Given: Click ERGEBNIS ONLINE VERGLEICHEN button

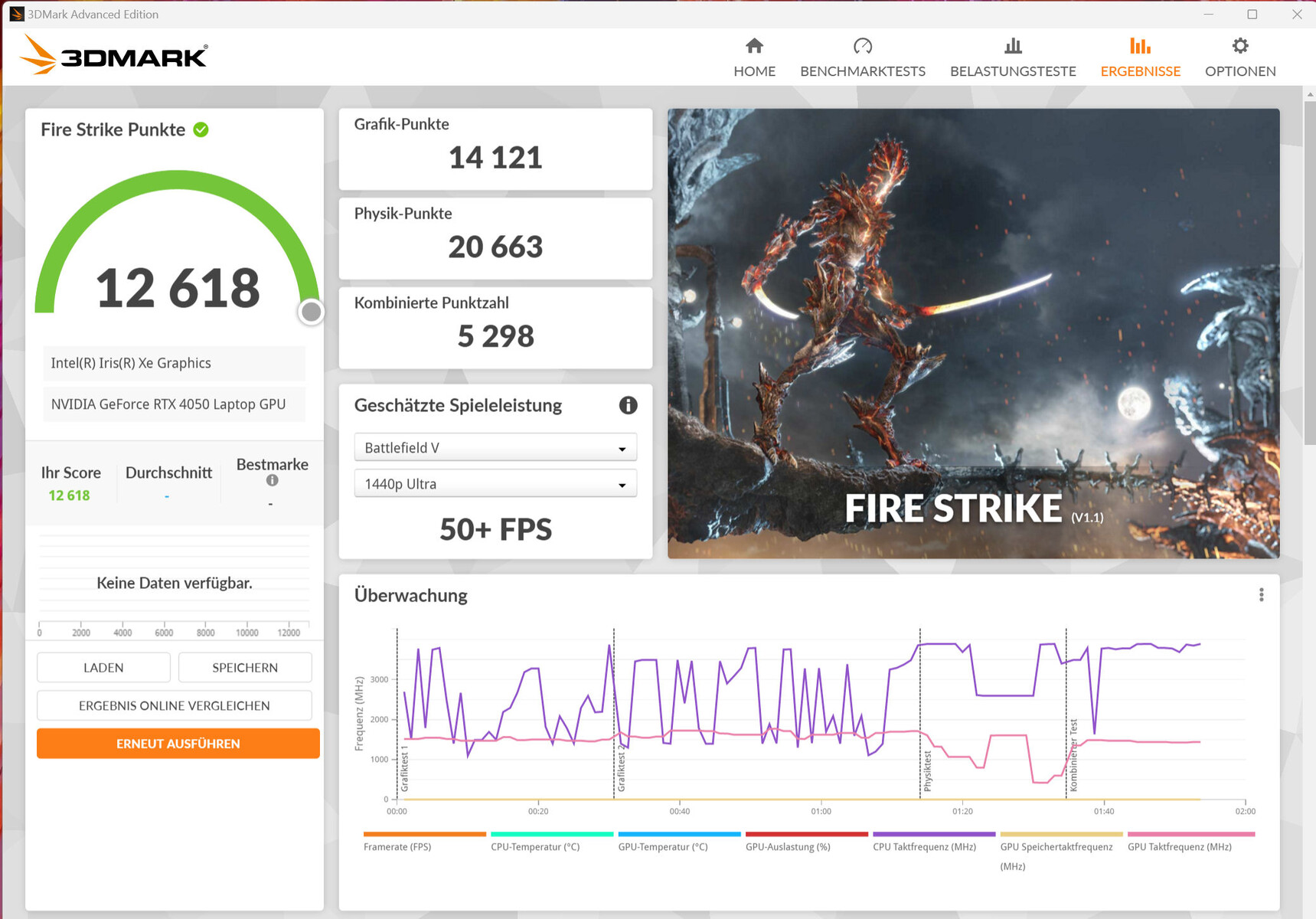Looking at the screenshot, I should 175,705.
